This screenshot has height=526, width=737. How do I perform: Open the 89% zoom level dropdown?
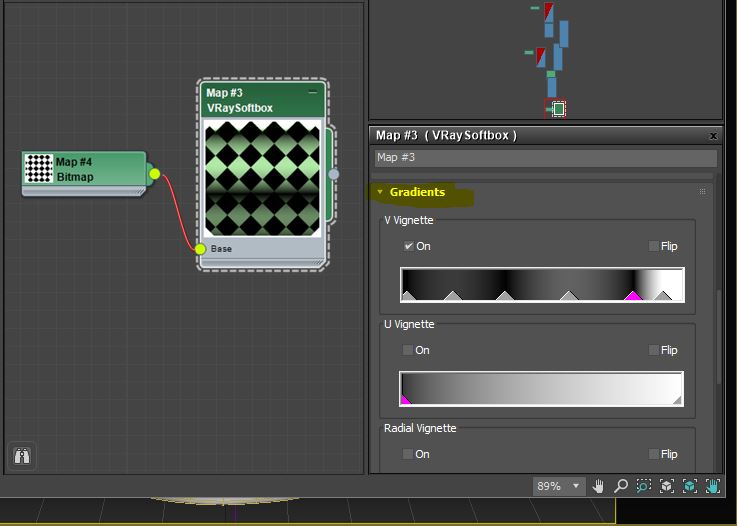click(x=576, y=486)
